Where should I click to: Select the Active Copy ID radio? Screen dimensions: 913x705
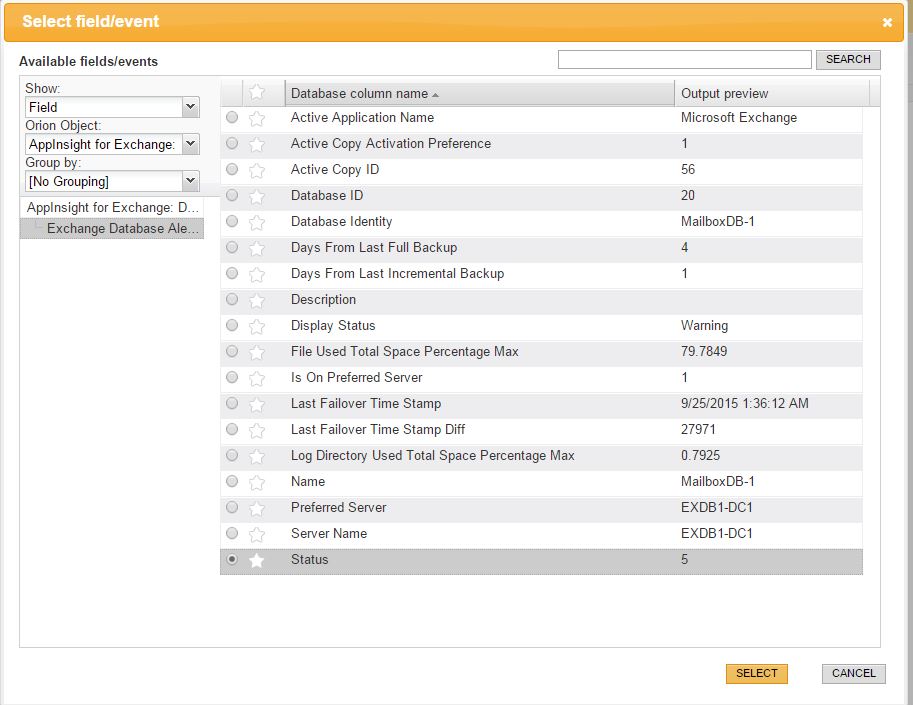tap(232, 169)
